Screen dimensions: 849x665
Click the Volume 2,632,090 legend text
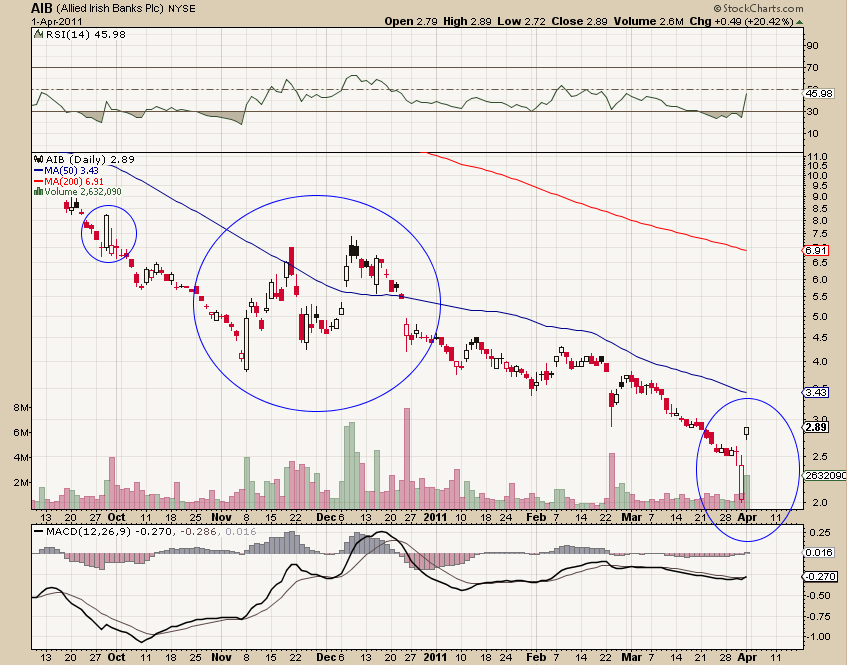click(x=83, y=192)
